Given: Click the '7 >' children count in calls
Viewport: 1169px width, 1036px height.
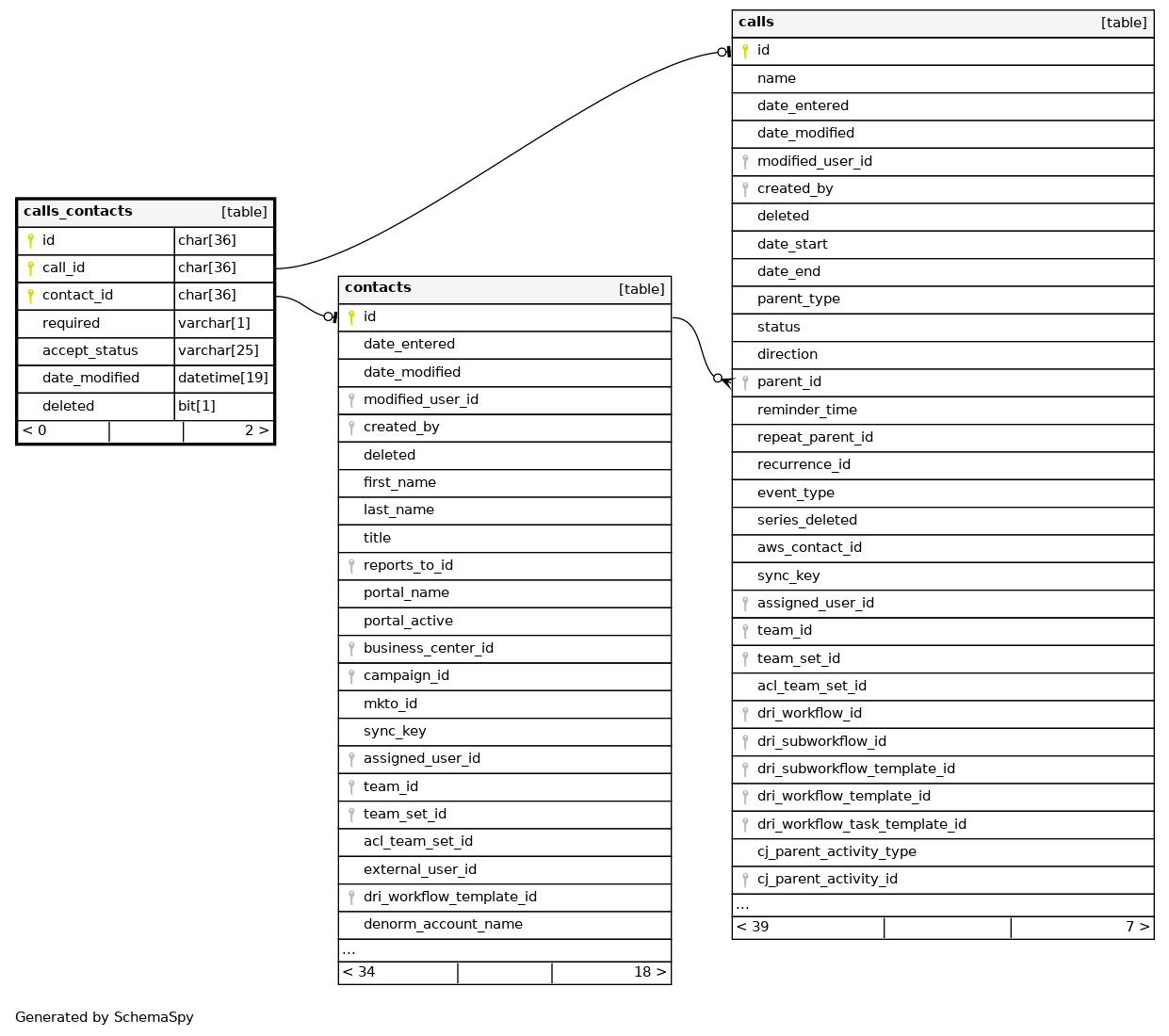Looking at the screenshot, I should [x=1137, y=927].
